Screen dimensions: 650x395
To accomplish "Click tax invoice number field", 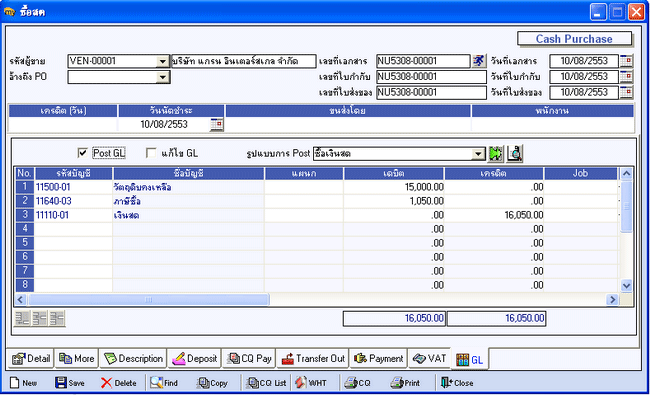I will pyautogui.click(x=431, y=77).
